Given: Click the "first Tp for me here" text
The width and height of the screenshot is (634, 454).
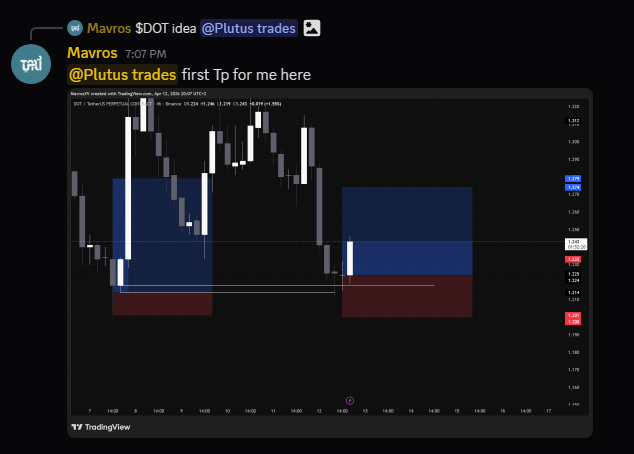Looking at the screenshot, I should click(x=246, y=75).
